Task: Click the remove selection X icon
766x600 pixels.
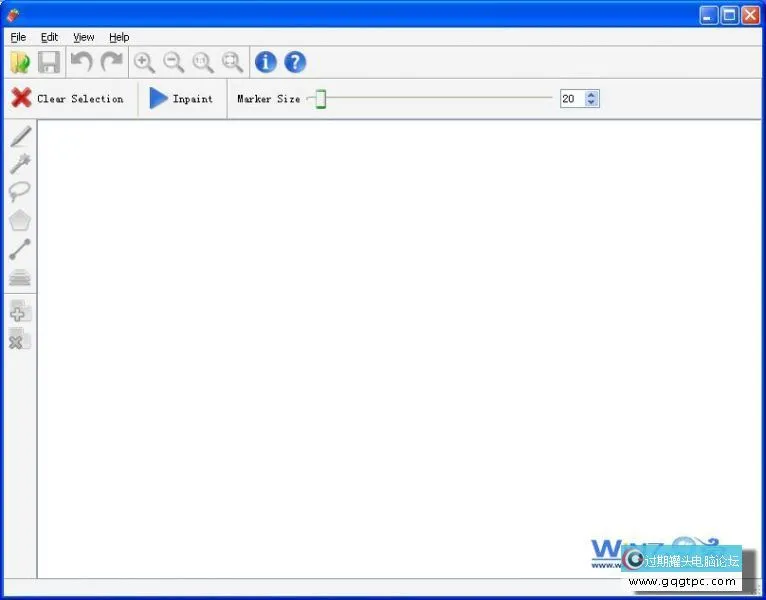Action: [21, 339]
